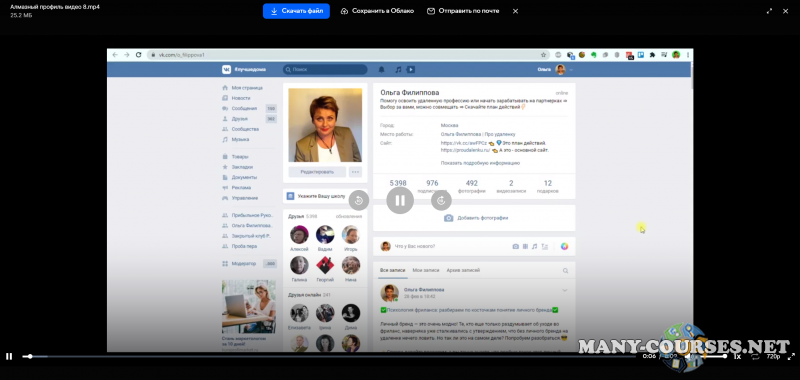Viewport: 800px width, 380px height.
Task: Click the small pause icon in the bottom bar
Action: (9, 357)
